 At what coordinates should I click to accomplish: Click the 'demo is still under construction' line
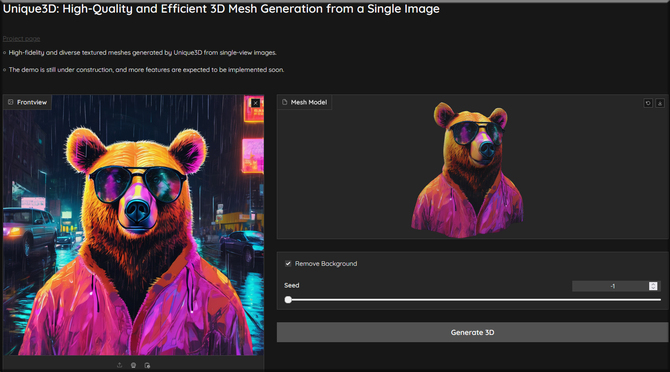point(146,70)
